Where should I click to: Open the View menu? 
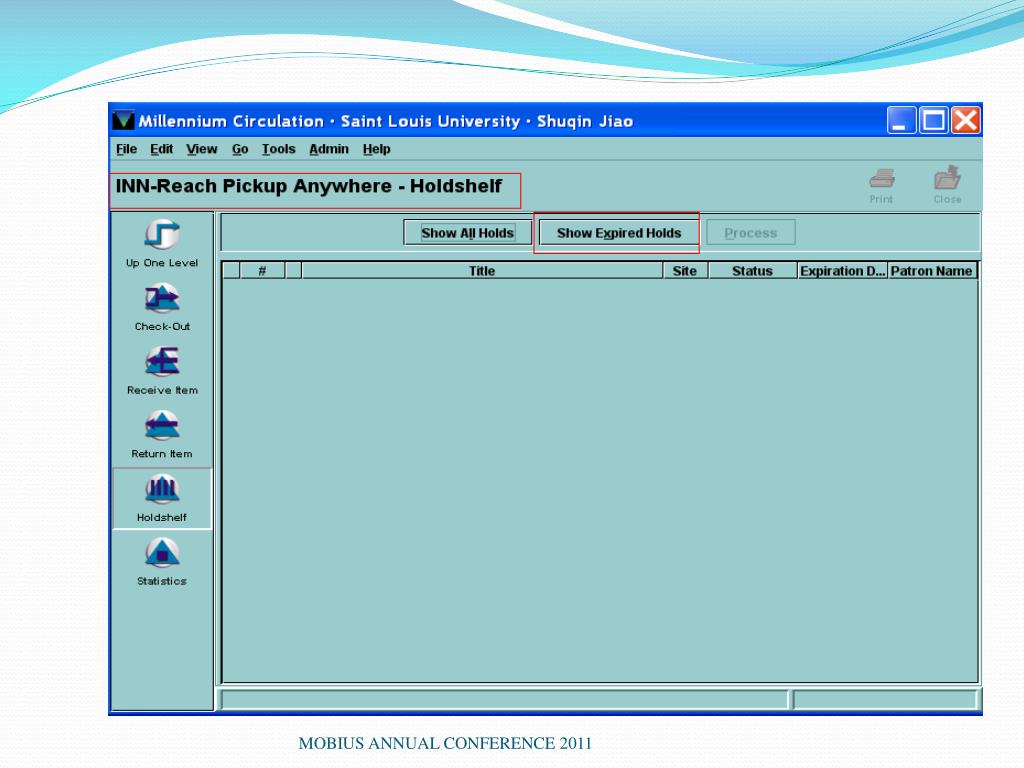click(201, 149)
